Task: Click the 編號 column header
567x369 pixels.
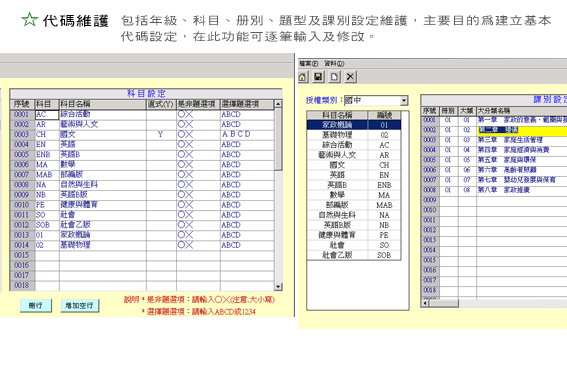Action: (384, 115)
